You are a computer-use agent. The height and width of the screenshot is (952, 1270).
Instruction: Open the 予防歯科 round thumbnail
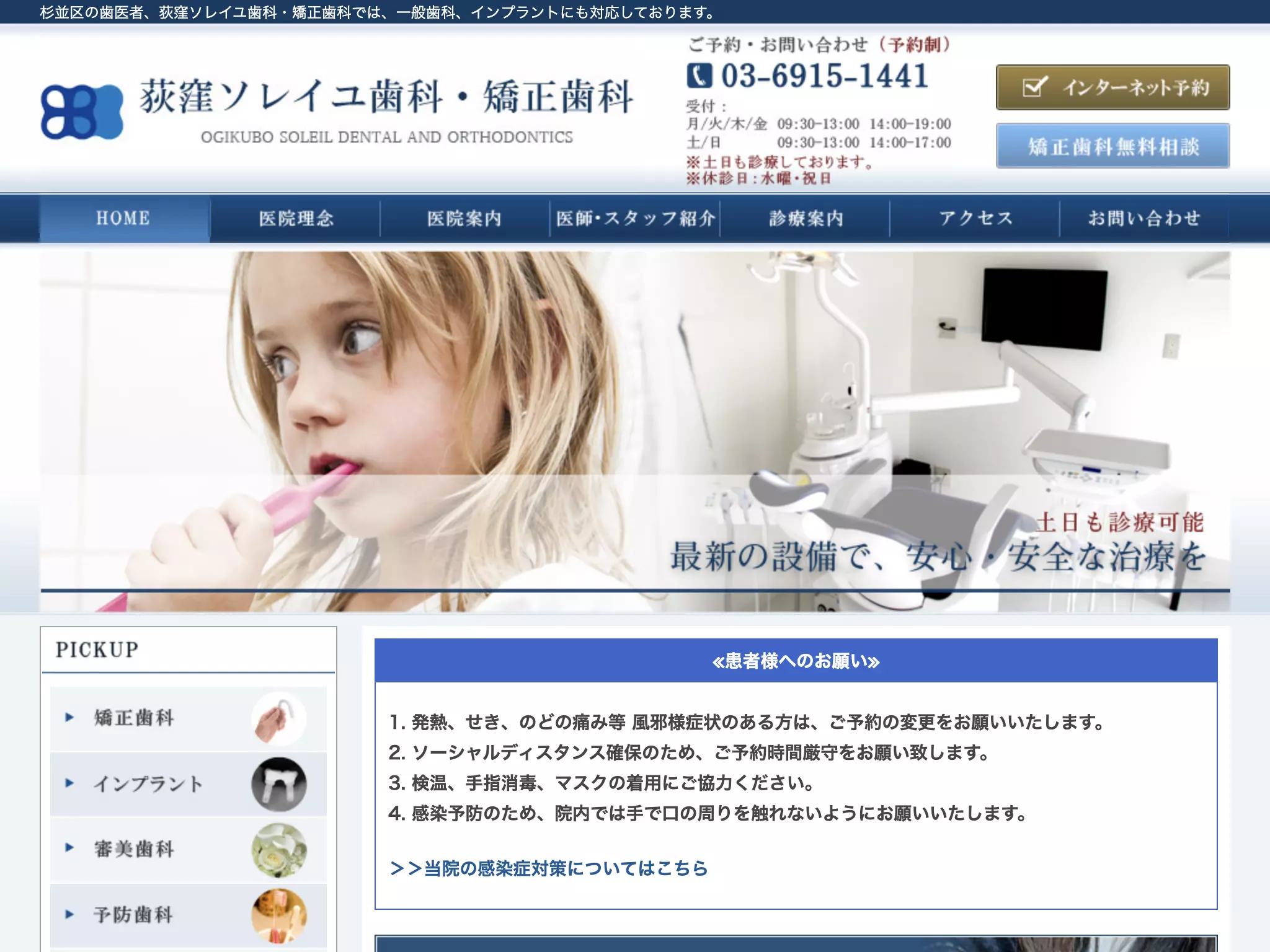pyautogui.click(x=279, y=916)
